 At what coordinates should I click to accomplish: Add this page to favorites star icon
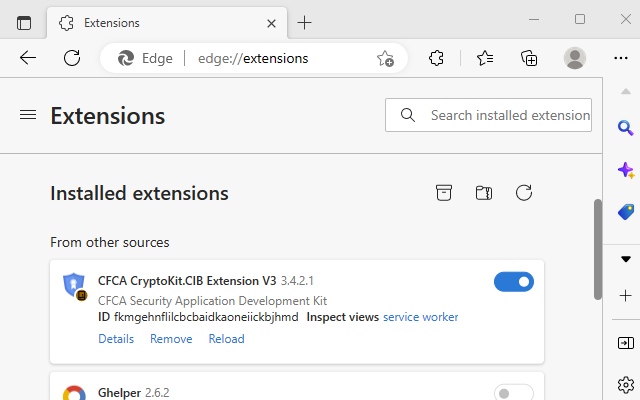pyautogui.click(x=385, y=58)
